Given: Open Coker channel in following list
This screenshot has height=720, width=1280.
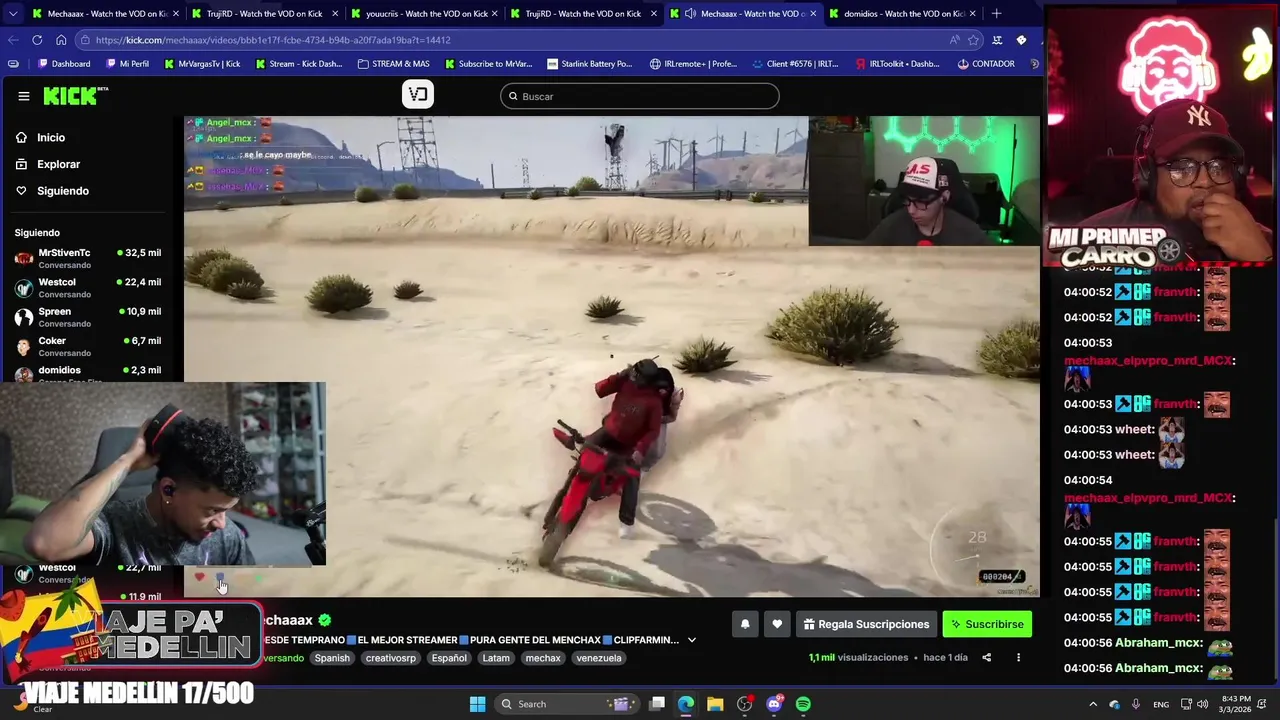Looking at the screenshot, I should tap(88, 346).
